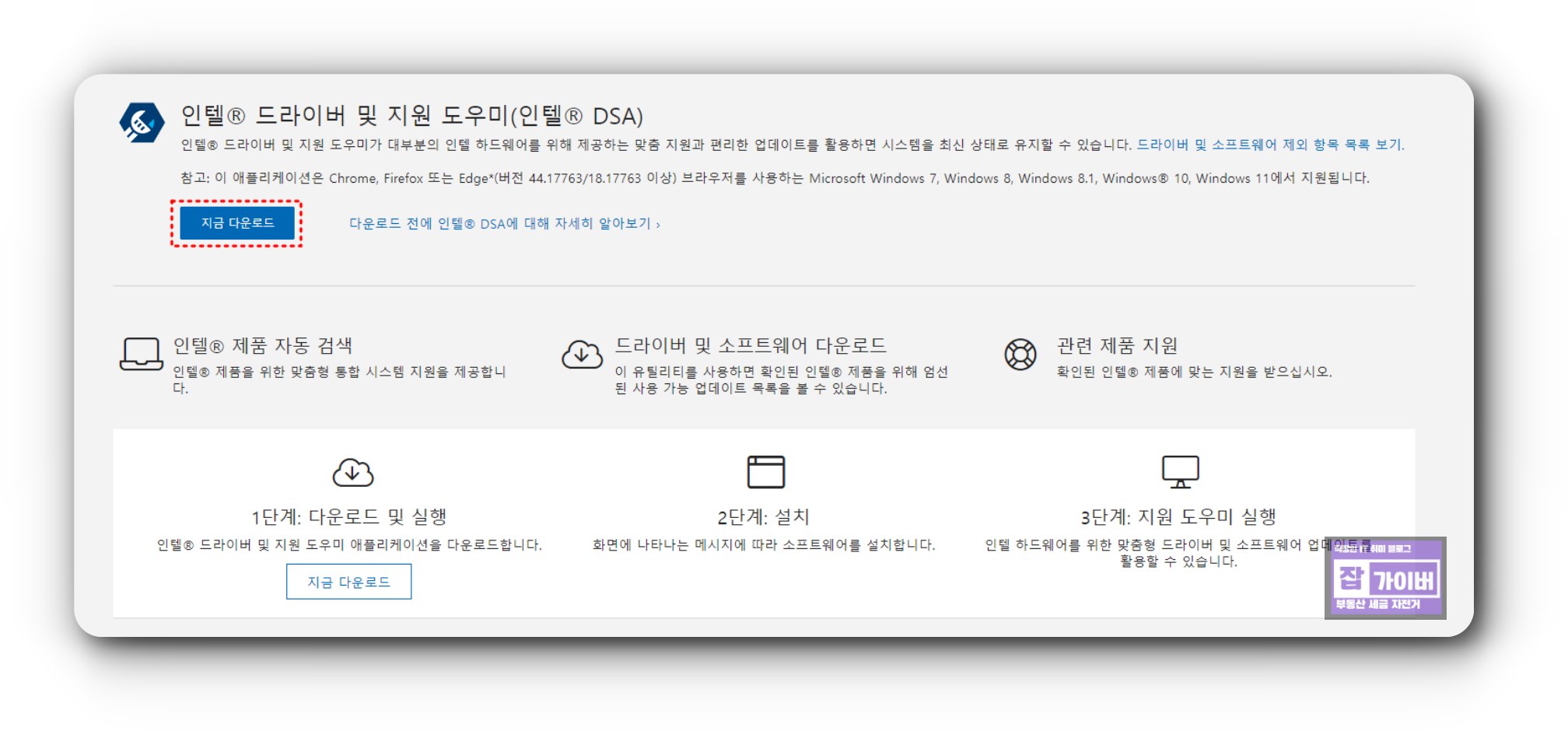
Task: Click the heading 1단계: 다운로드 및 실행
Action: coord(348,517)
